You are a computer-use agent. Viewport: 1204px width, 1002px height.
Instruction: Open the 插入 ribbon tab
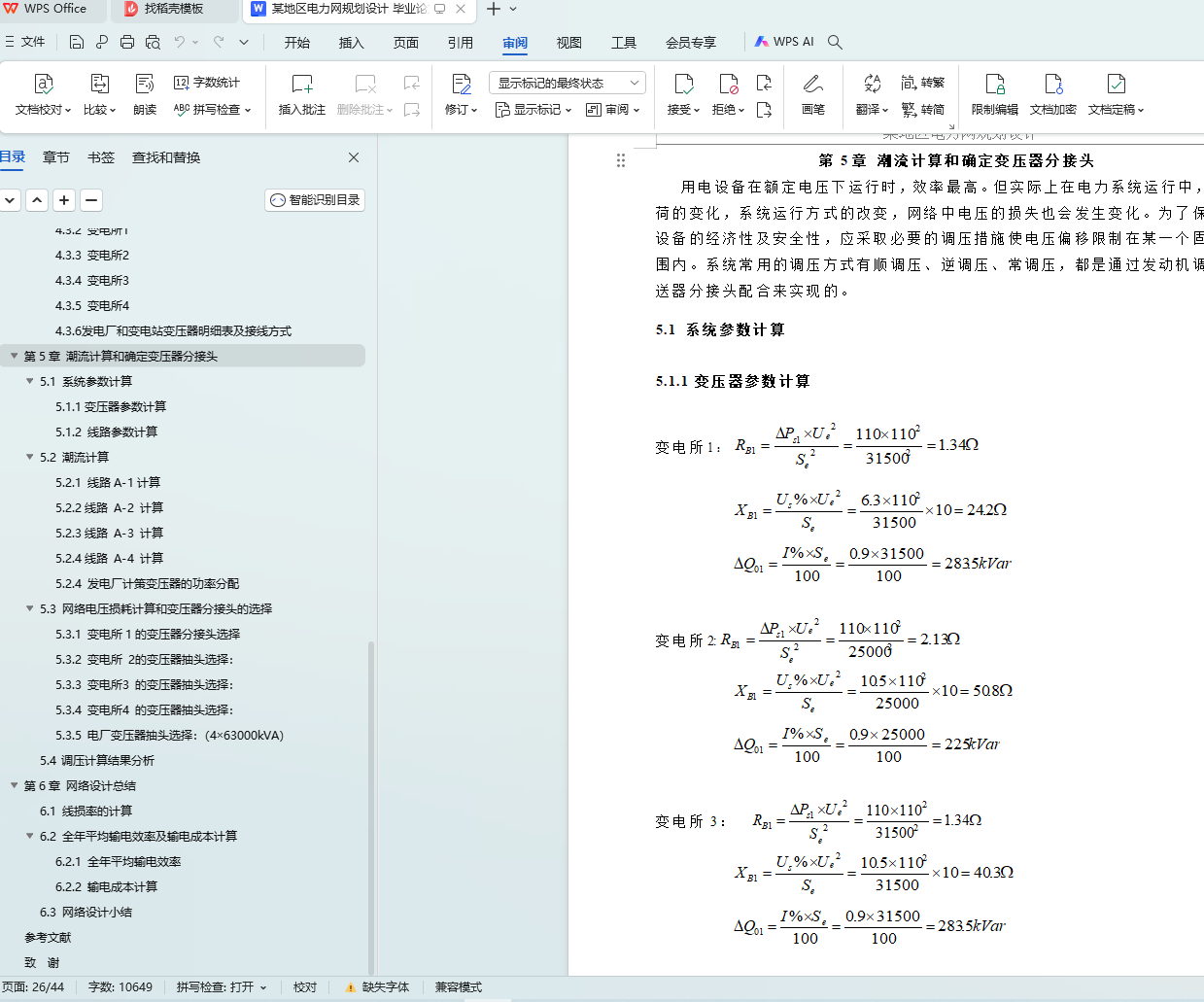(351, 43)
